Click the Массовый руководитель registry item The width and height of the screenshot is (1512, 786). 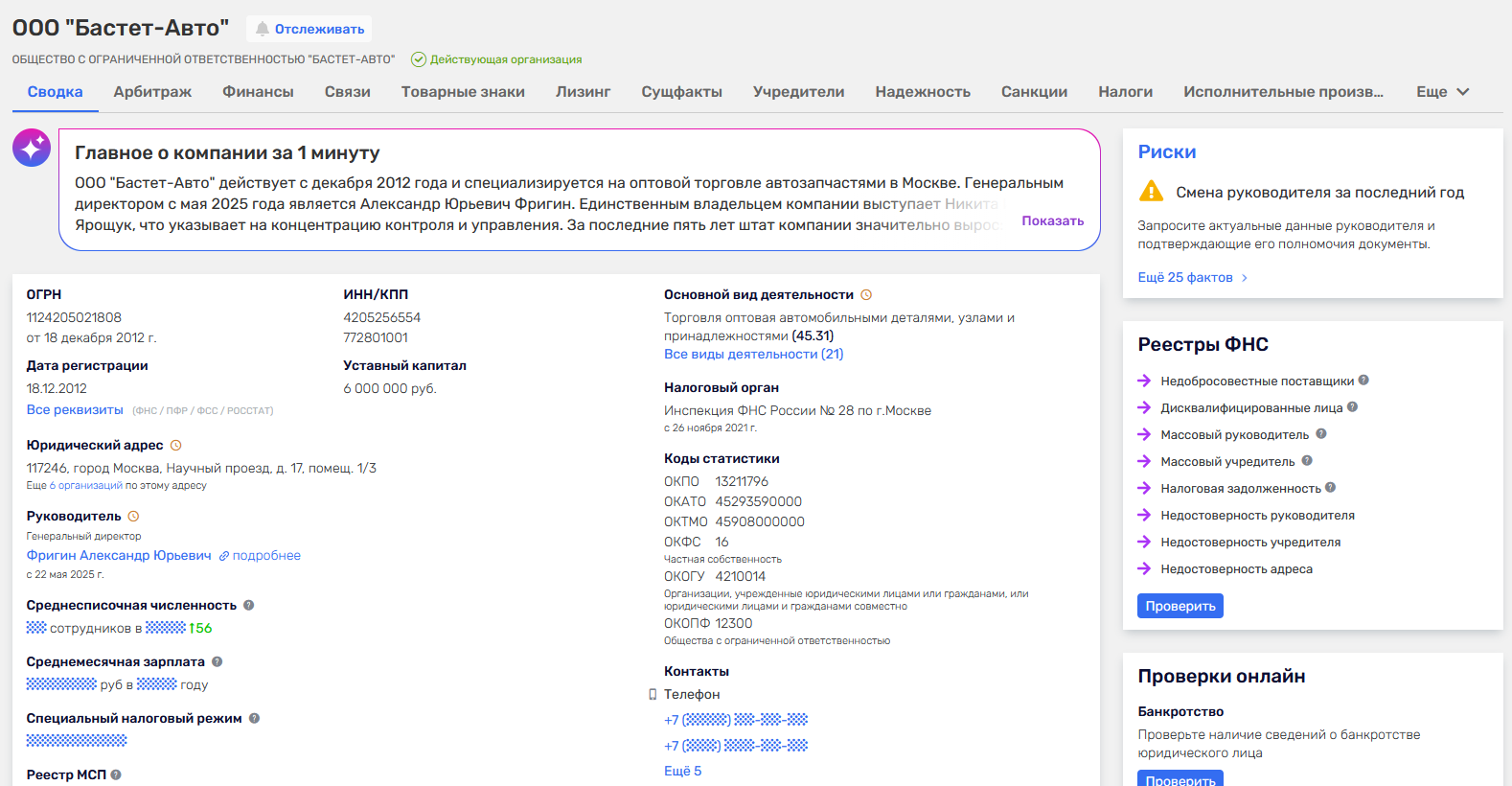1234,435
